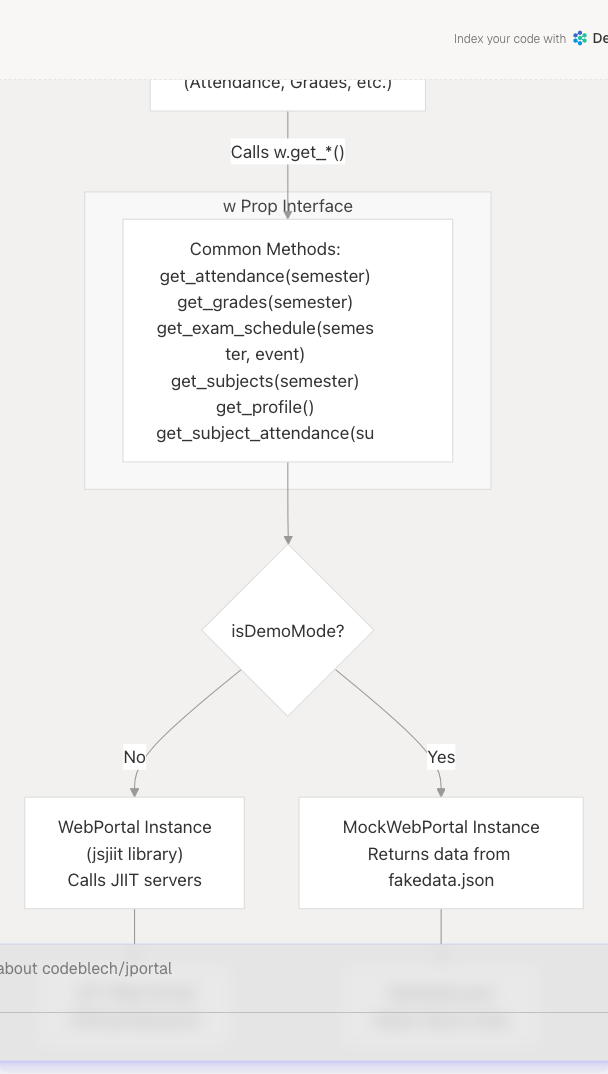Click get_subjects(semester) method text

[265, 381]
